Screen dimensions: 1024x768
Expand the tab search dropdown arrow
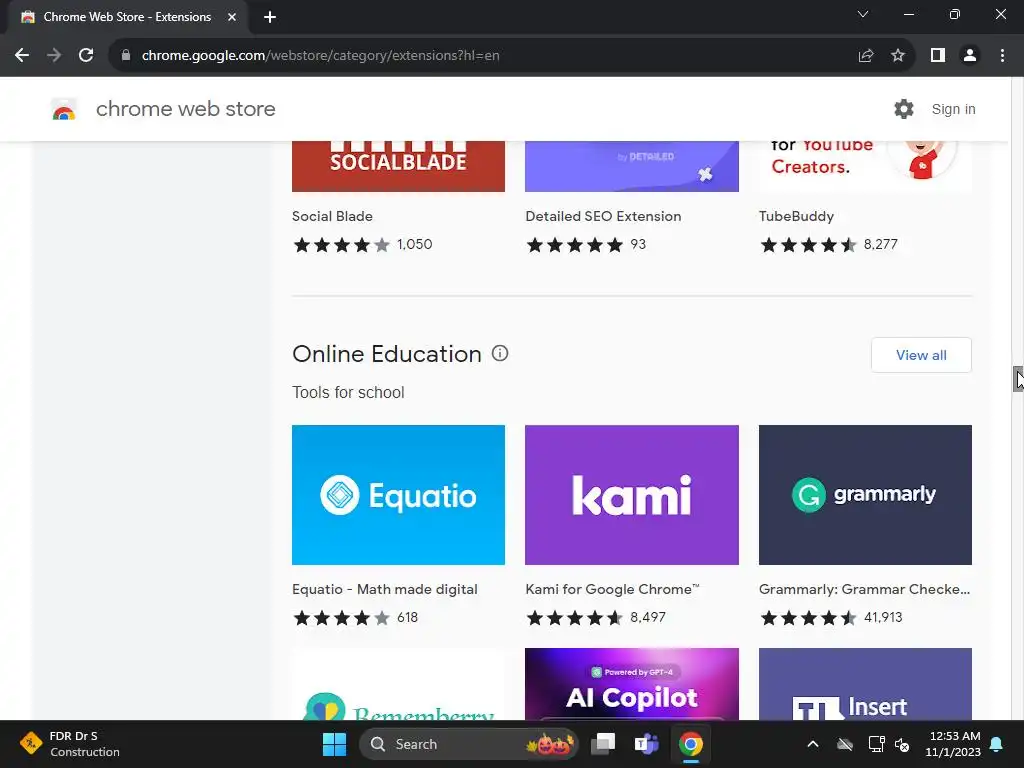863,14
